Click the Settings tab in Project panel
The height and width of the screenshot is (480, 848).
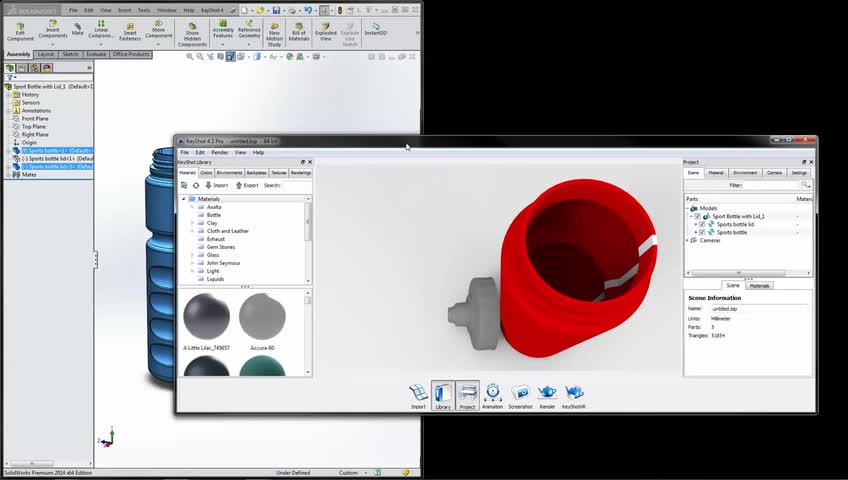[799, 173]
